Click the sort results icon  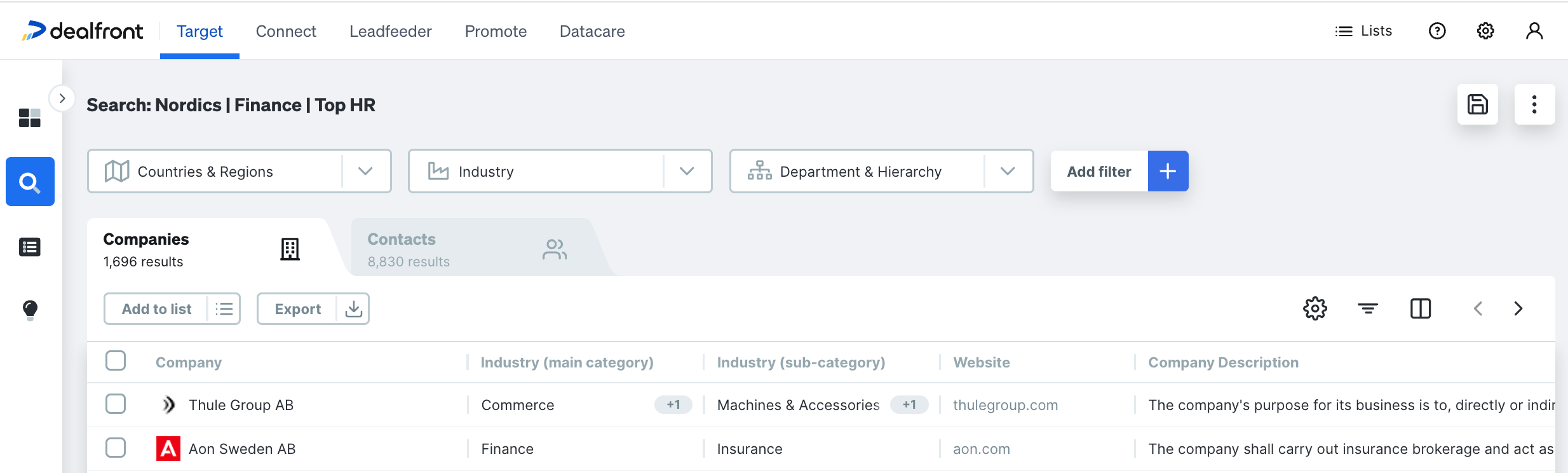tap(1367, 309)
